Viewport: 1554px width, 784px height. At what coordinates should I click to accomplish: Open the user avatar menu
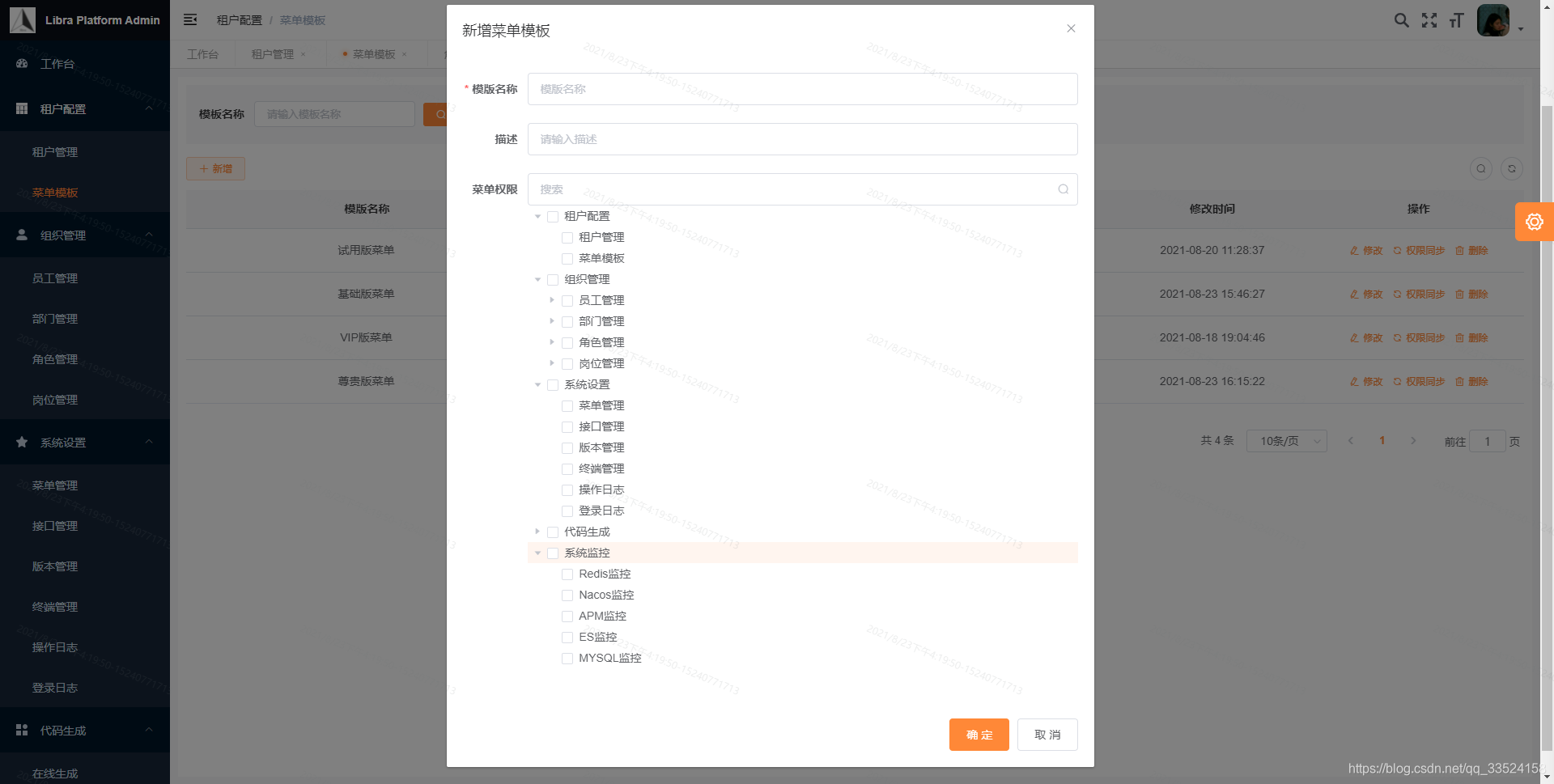(1493, 20)
